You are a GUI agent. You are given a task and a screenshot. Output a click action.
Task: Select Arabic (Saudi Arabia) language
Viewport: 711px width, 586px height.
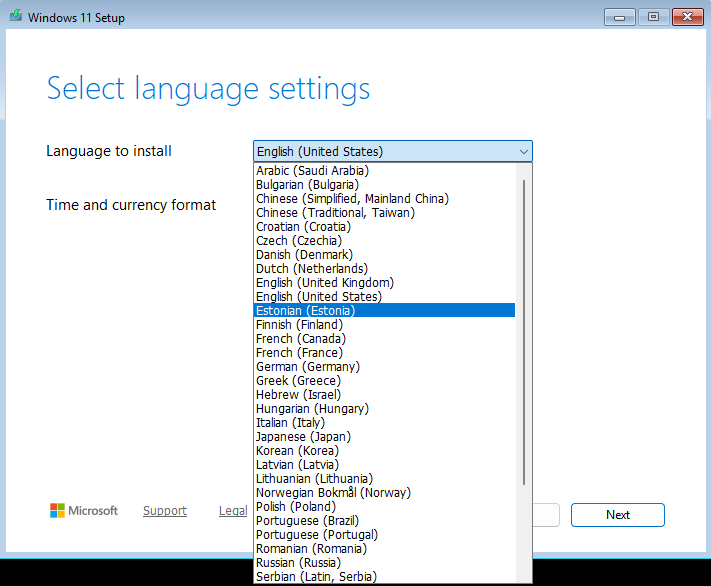point(313,170)
